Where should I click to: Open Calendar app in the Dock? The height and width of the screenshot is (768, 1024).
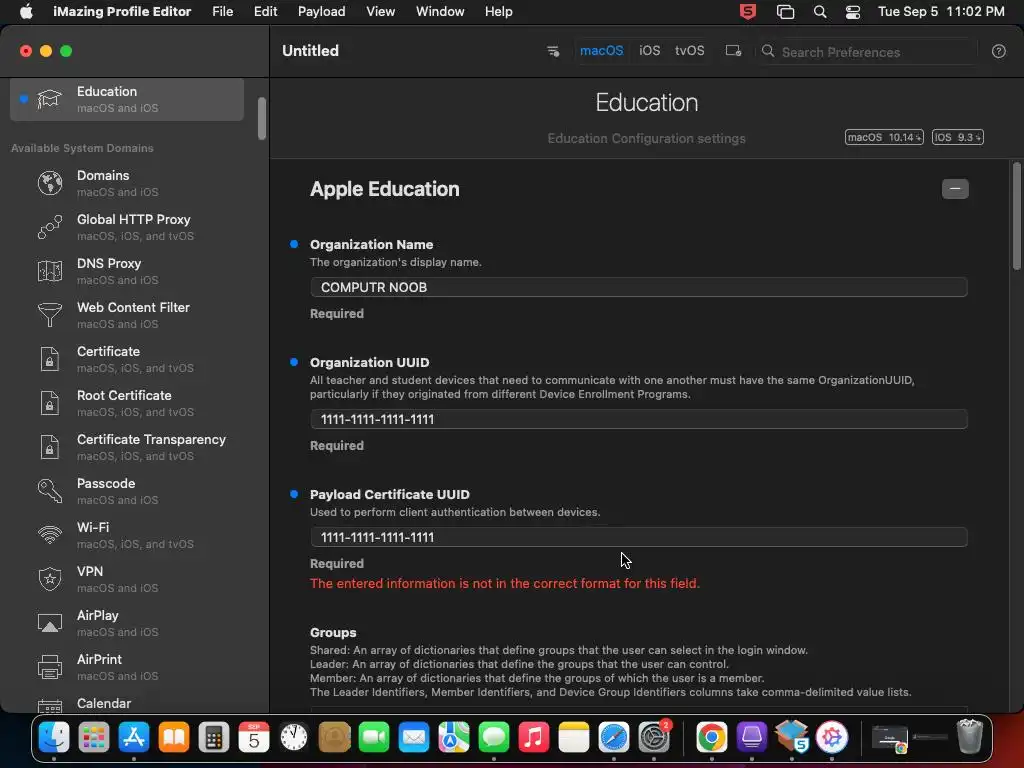pos(254,737)
